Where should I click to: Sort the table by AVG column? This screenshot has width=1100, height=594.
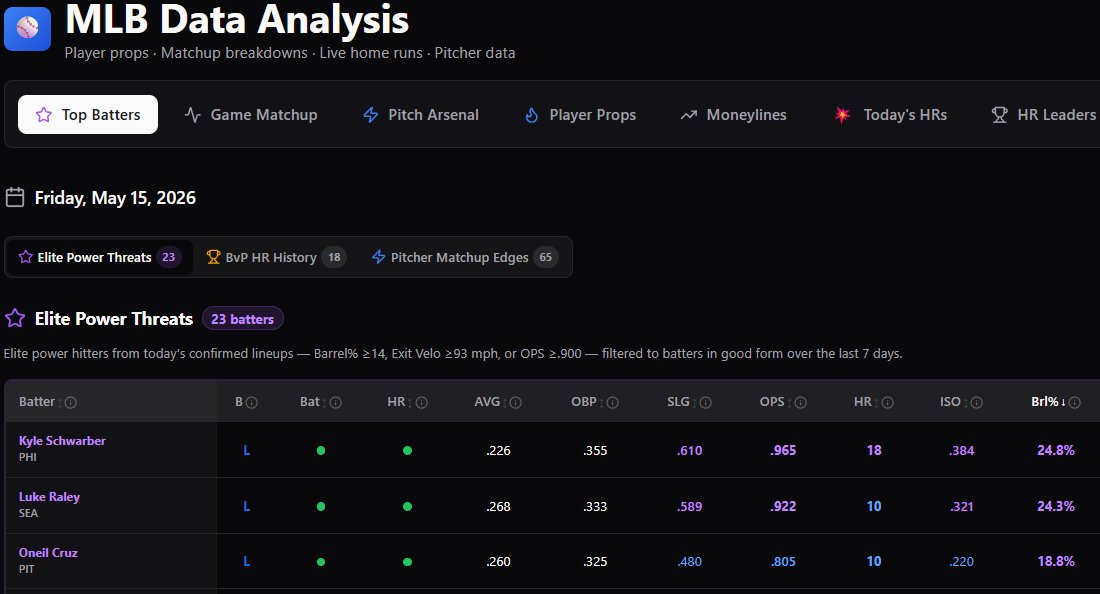coord(491,402)
